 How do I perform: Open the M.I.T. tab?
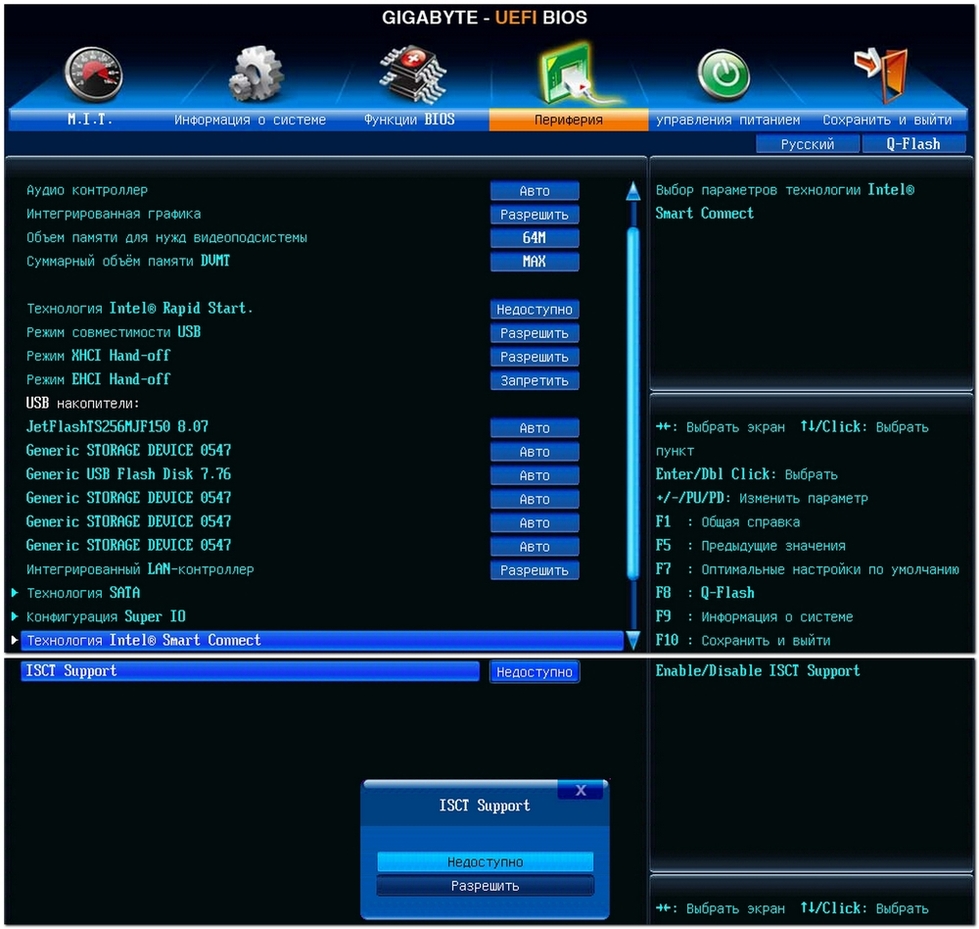pyautogui.click(x=90, y=120)
